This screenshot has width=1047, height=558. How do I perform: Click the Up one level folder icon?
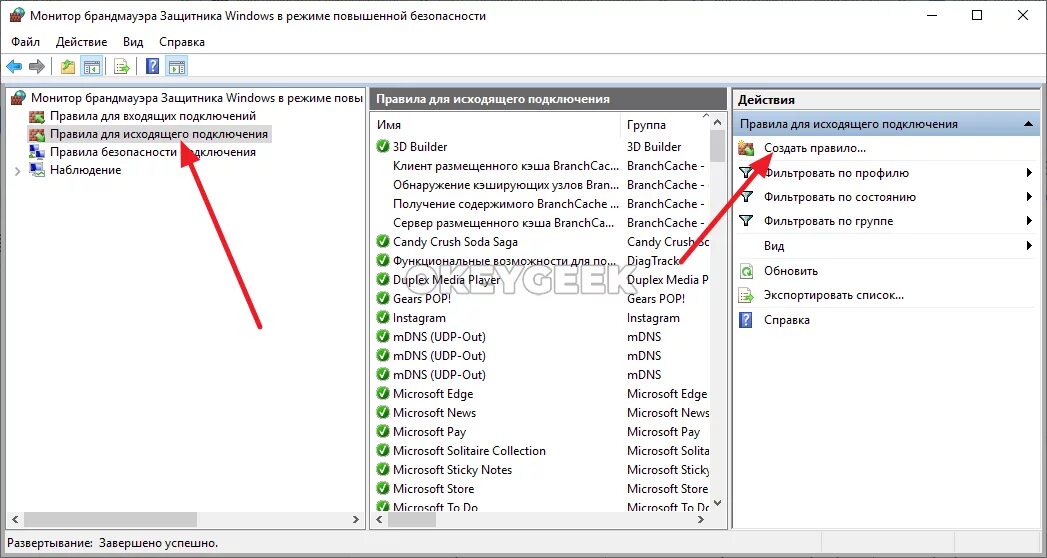pos(67,66)
